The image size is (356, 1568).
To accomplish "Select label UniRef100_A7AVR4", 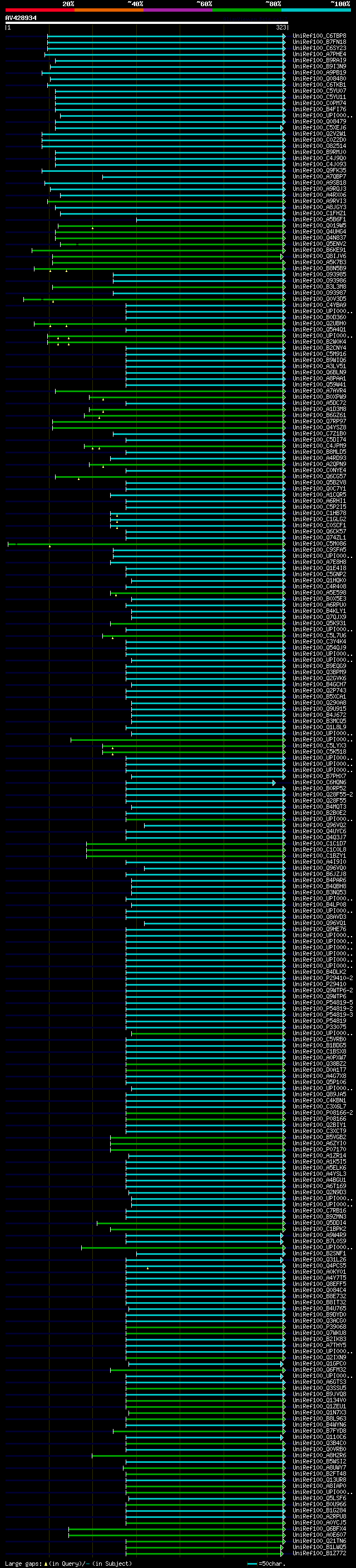I will point(319,391).
